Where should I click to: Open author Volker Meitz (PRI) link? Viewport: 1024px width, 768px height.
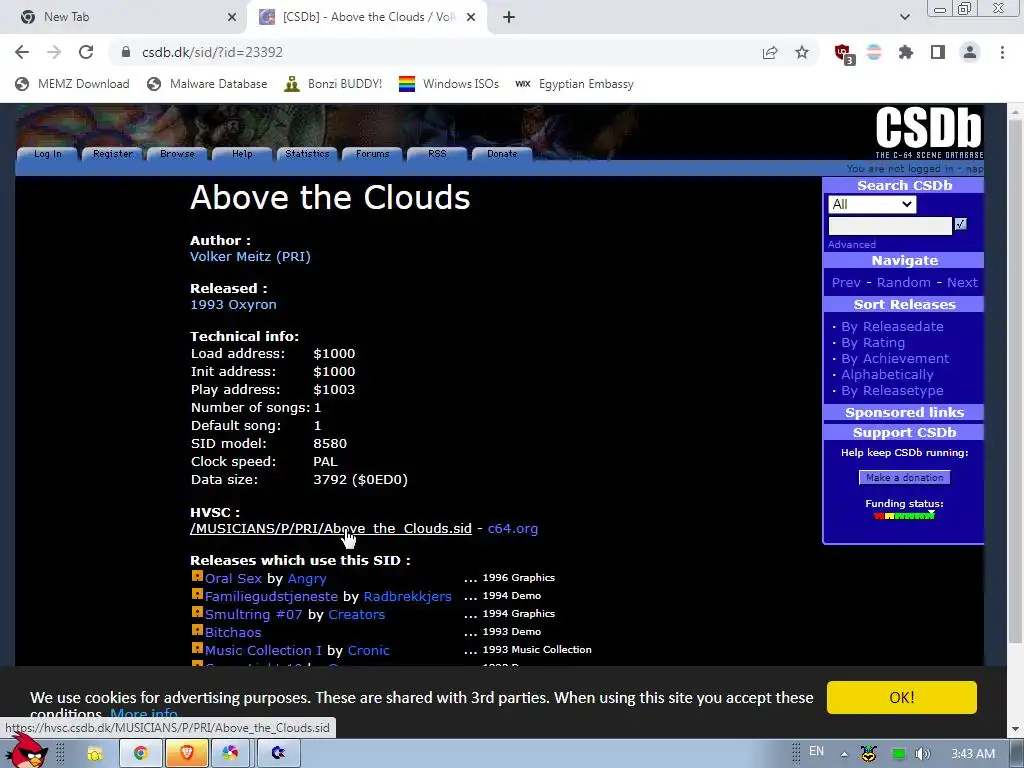[x=250, y=257]
